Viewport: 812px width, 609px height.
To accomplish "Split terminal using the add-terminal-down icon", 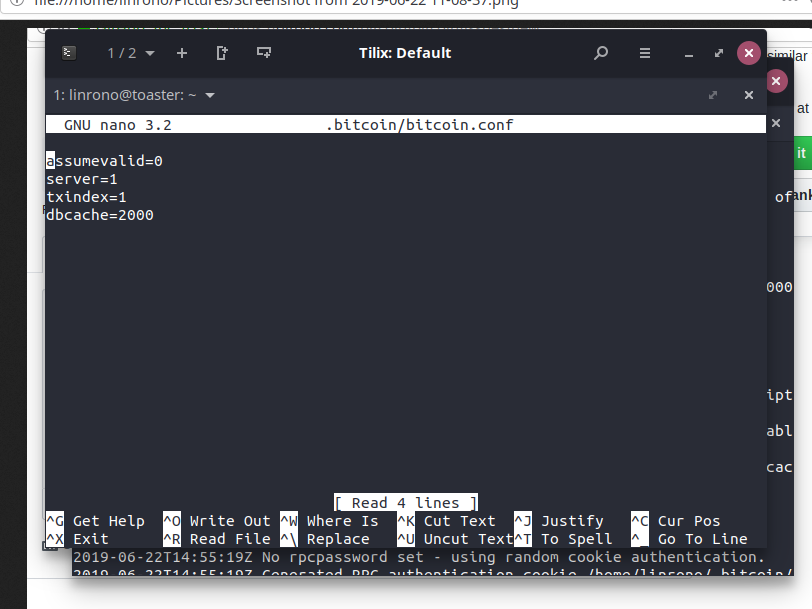I will pyautogui.click(x=262, y=53).
